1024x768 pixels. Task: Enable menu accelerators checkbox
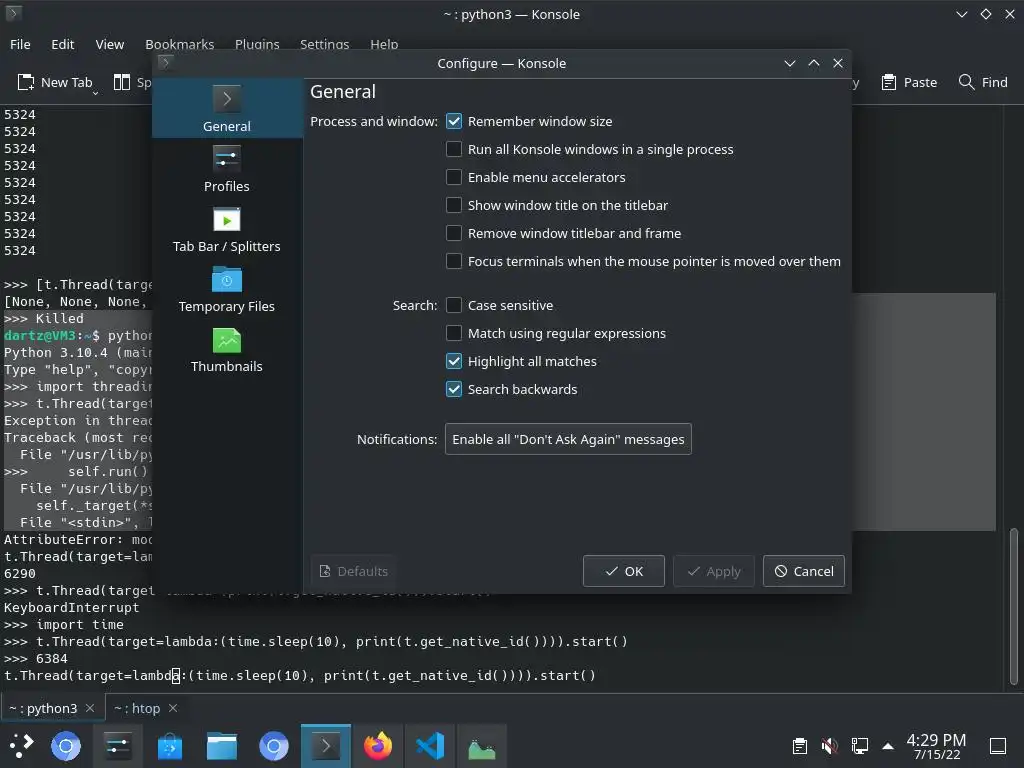point(454,178)
